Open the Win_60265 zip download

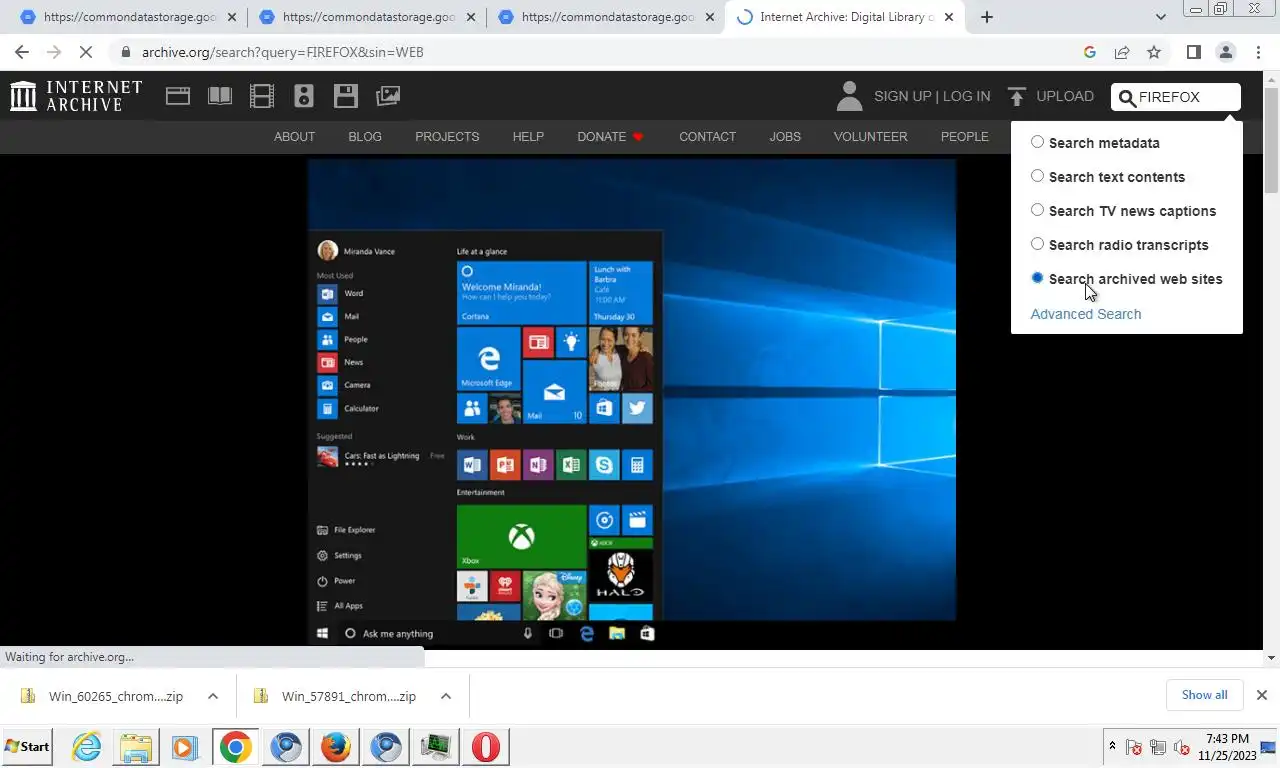tap(115, 696)
